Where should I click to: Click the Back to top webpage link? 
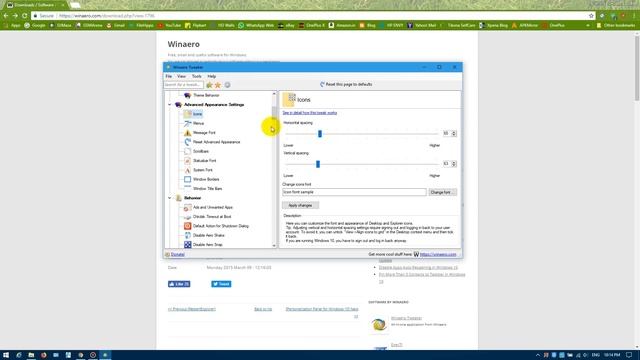pyautogui.click(x=263, y=309)
